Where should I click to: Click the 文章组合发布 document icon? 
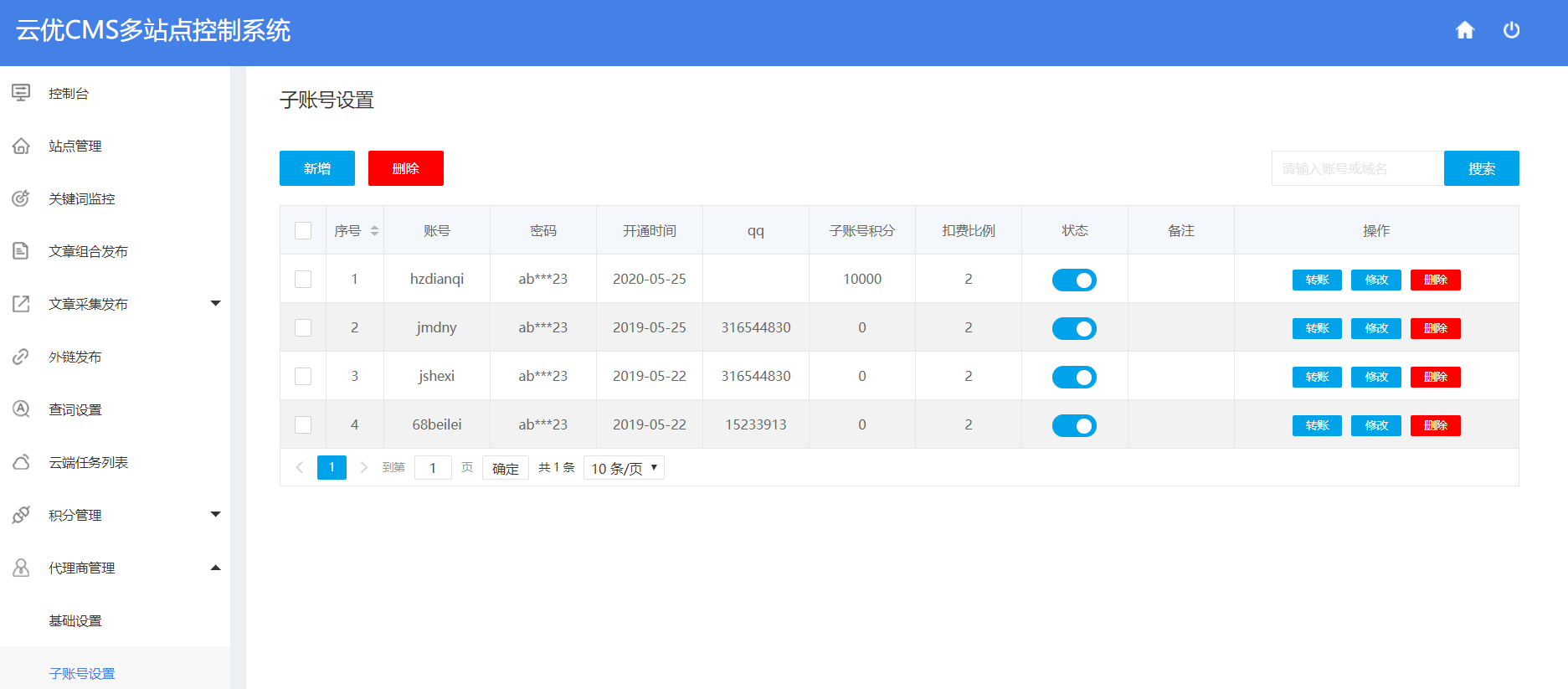coord(21,251)
